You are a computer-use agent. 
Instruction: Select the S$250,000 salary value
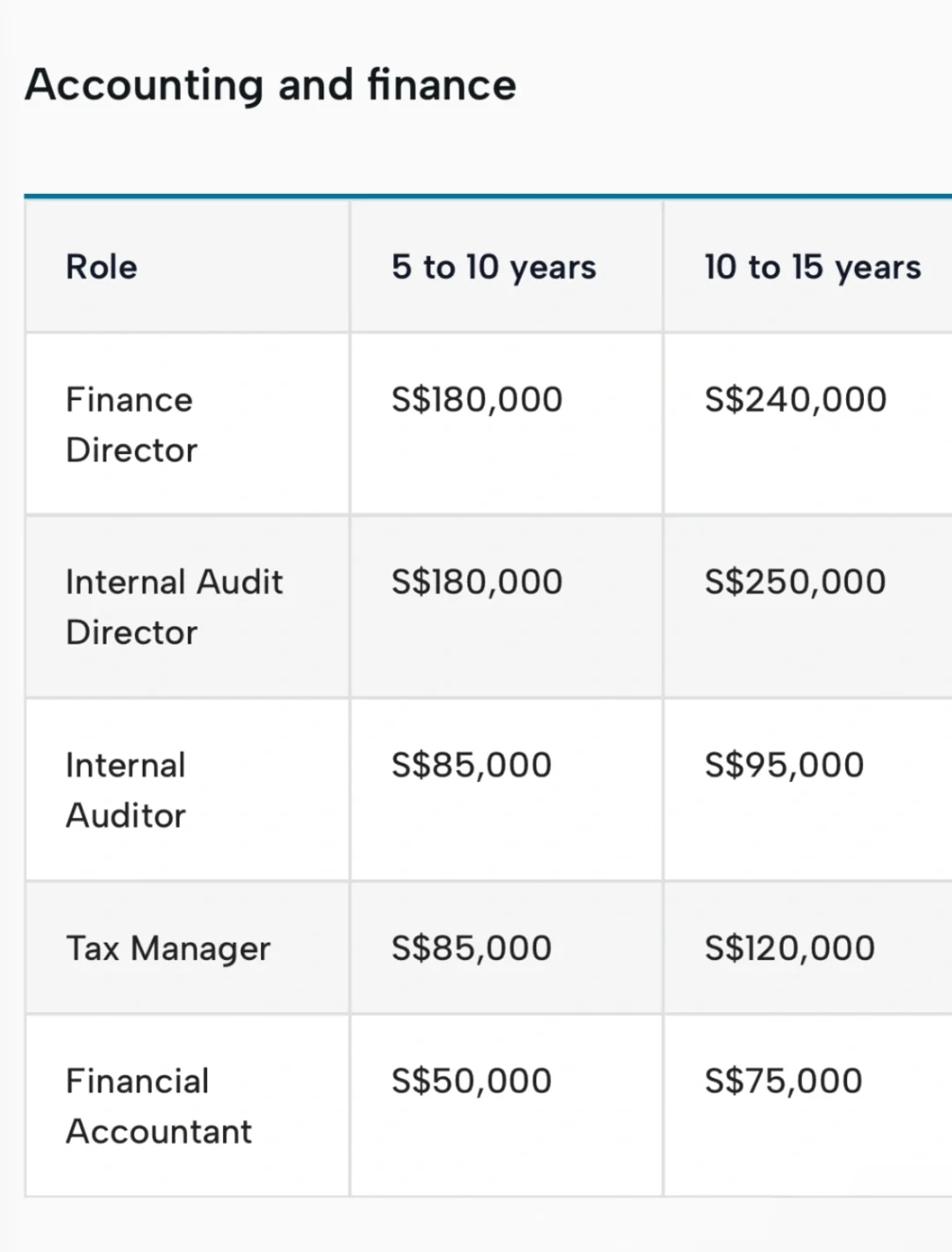point(795,583)
